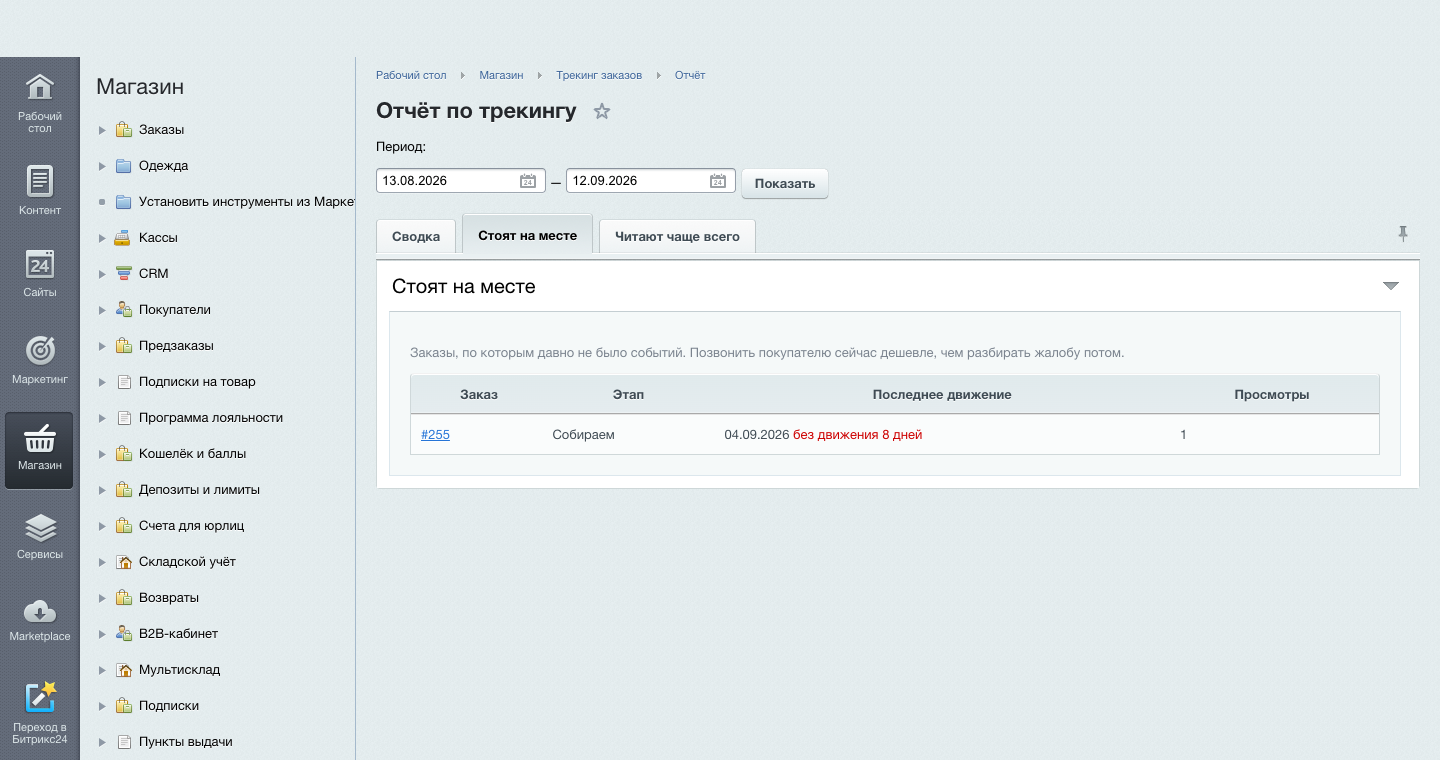This screenshot has height=760, width=1440.
Task: Click the Последнее движение column header
Action: (942, 395)
